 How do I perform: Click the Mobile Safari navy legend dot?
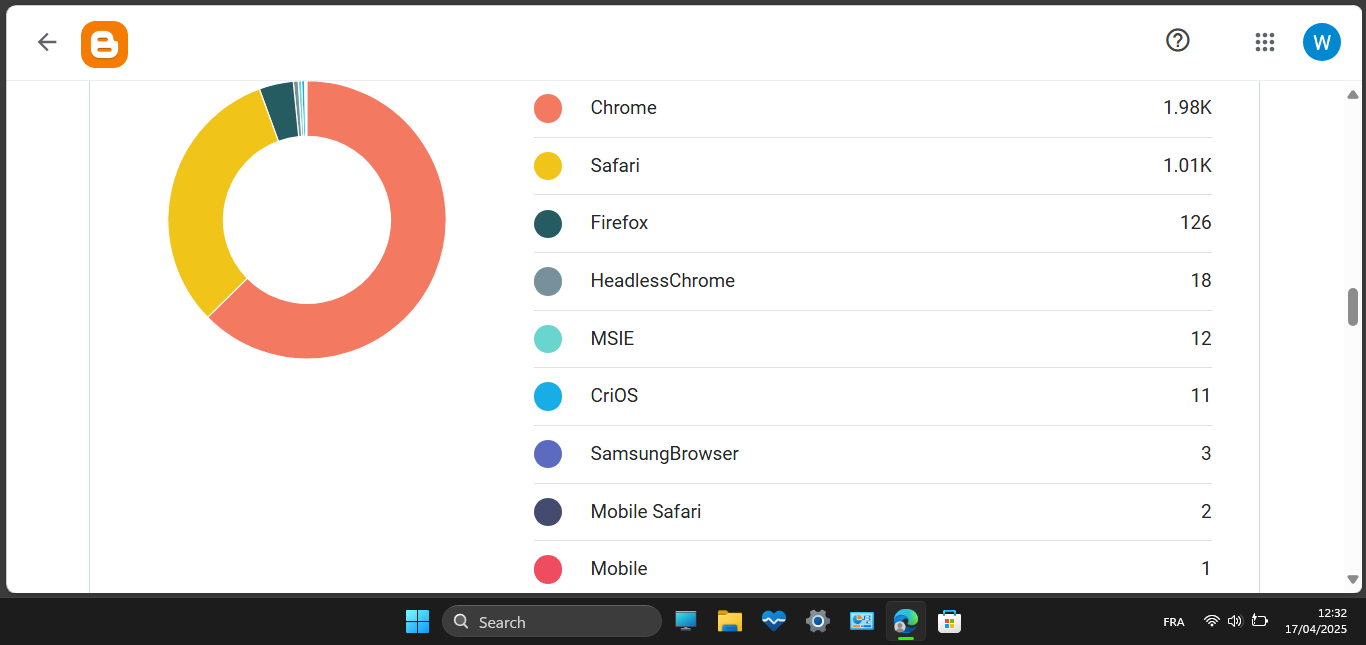[x=548, y=512]
